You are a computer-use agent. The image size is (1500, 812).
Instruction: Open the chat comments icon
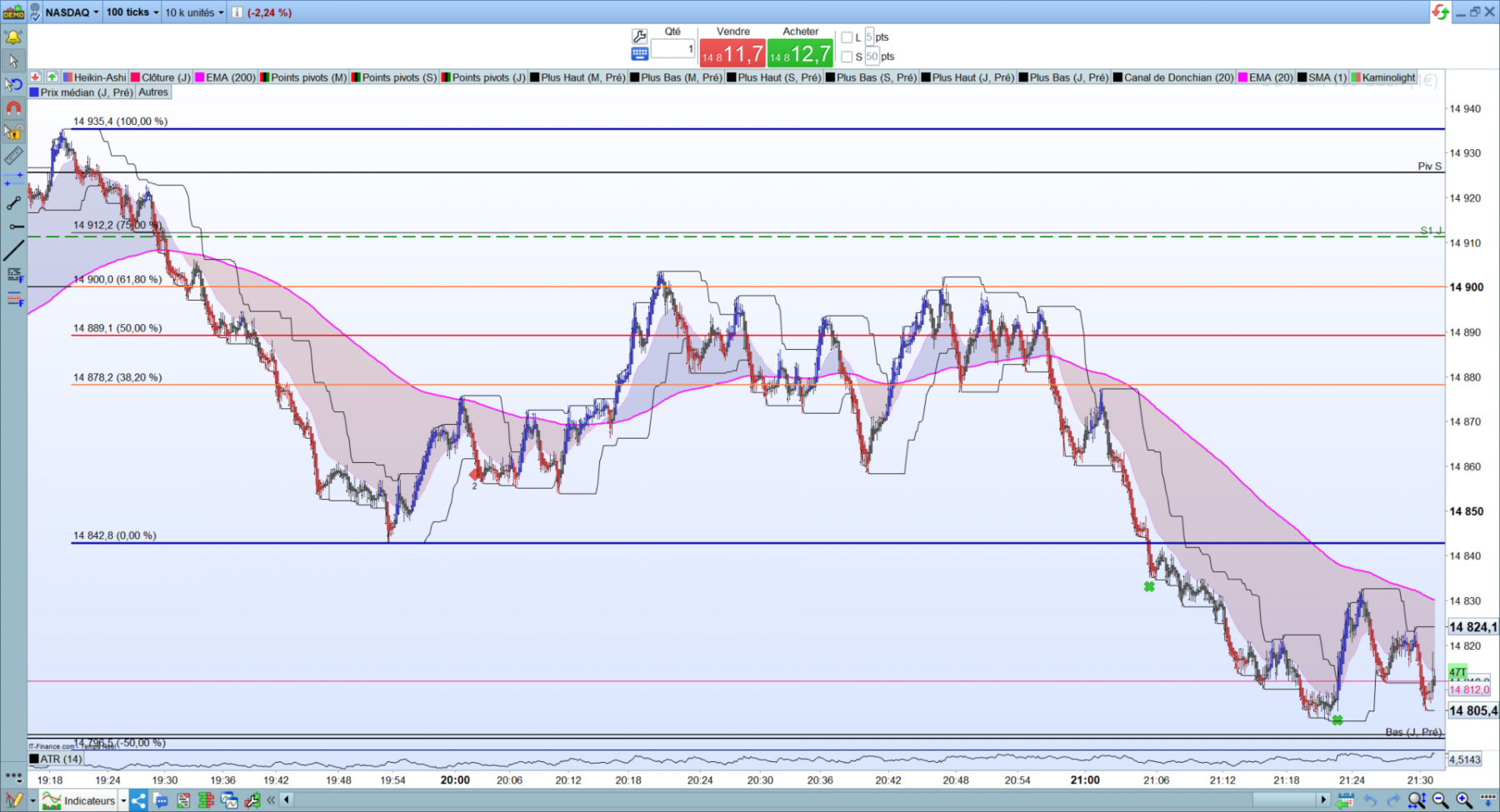click(x=161, y=800)
